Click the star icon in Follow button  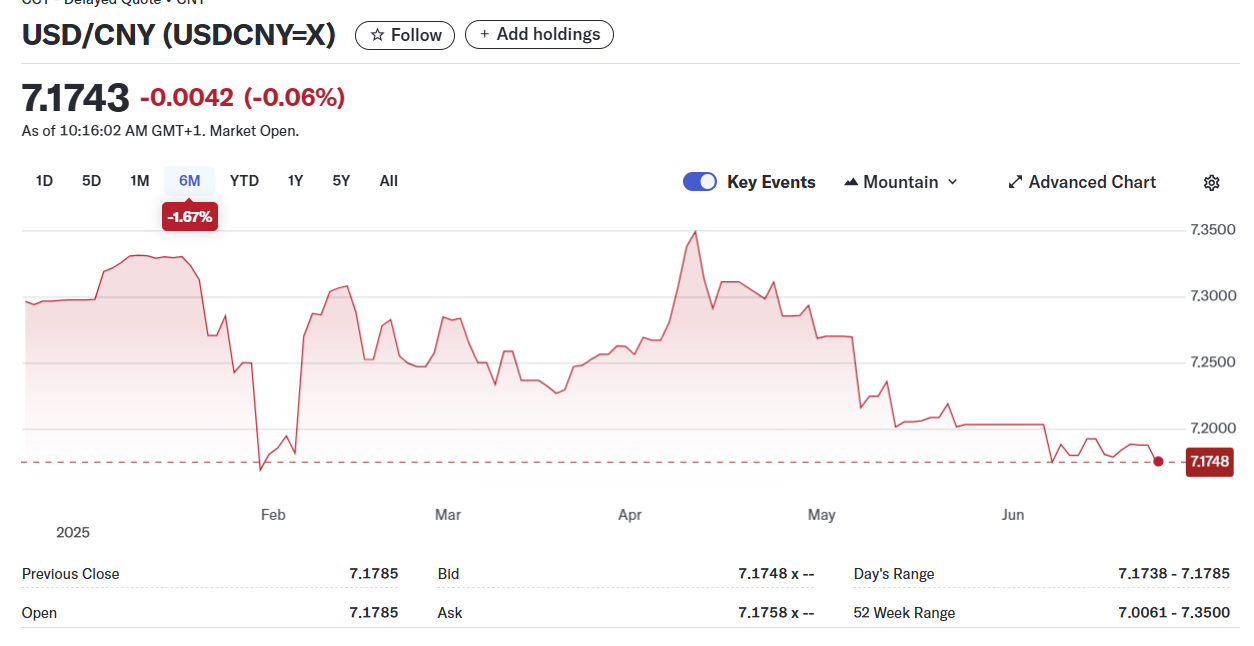[x=377, y=35]
